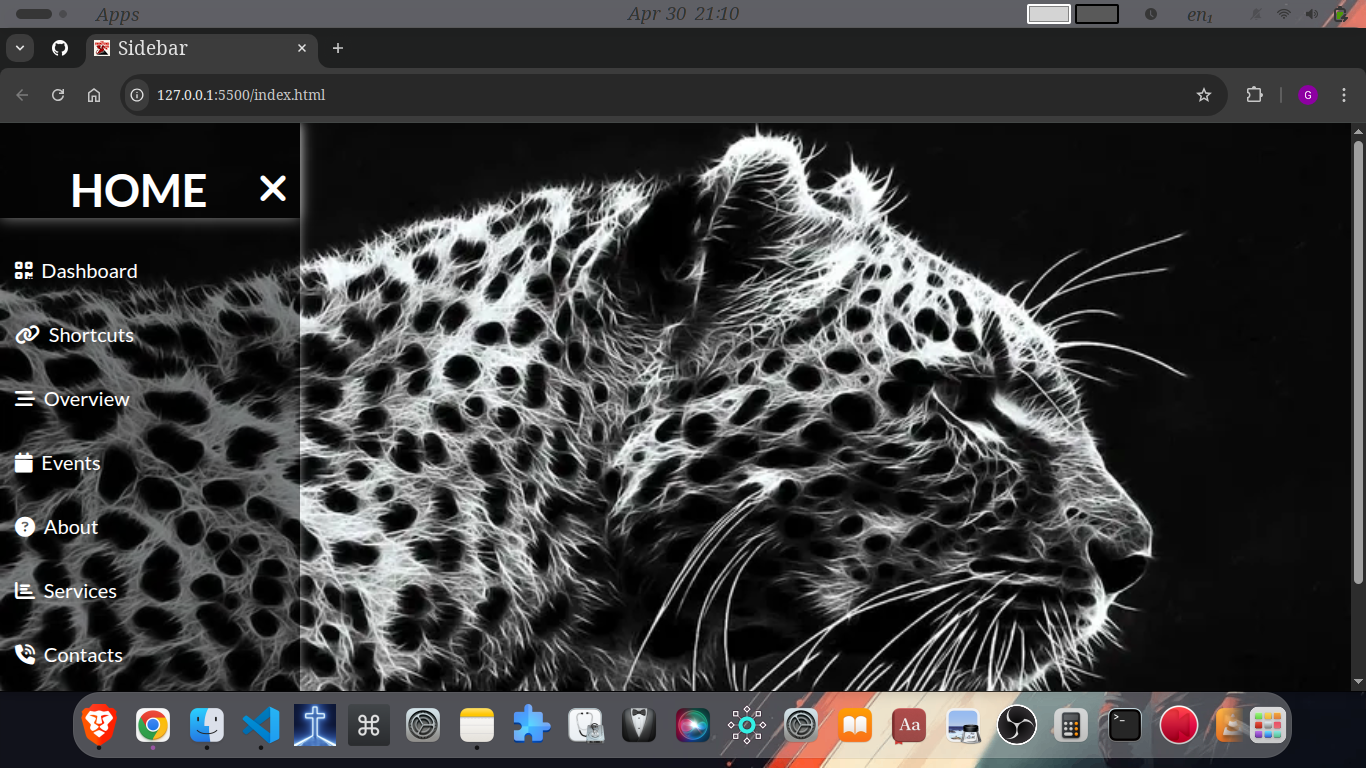Viewport: 1366px width, 768px height.
Task: Open the colorful app grid launcher in dock
Action: point(1267,725)
